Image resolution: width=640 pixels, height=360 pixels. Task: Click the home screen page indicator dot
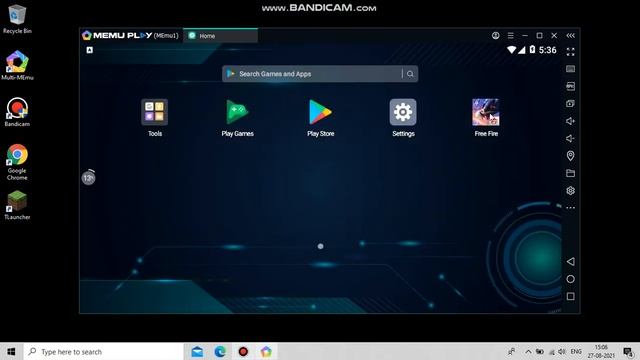320,246
